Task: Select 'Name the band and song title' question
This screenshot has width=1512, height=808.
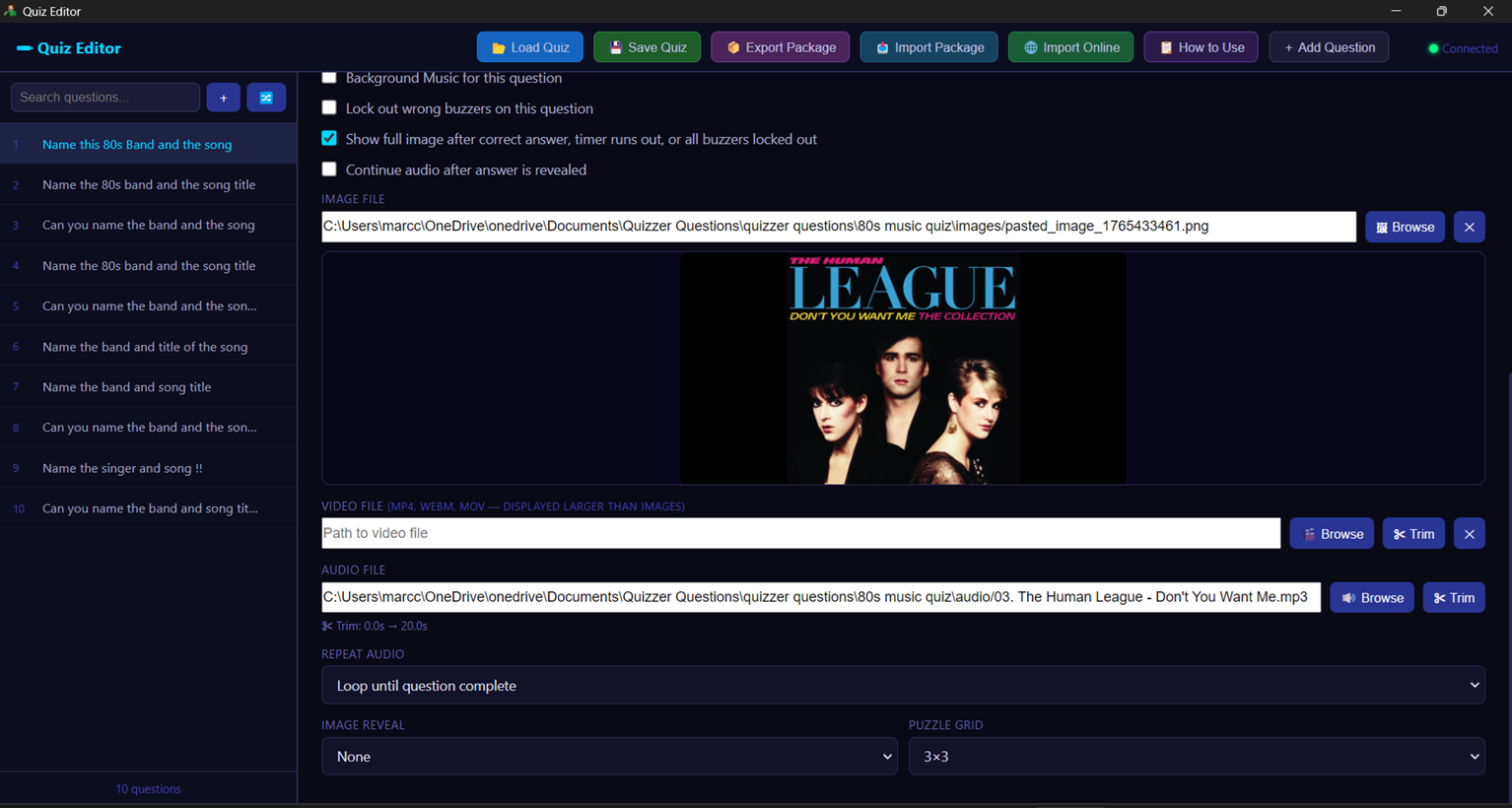Action: 148,387
